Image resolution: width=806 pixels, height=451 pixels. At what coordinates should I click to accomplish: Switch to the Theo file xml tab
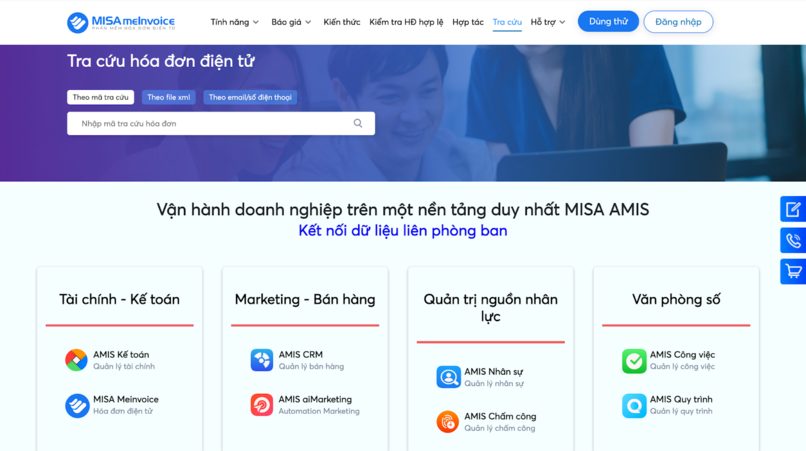pos(169,97)
